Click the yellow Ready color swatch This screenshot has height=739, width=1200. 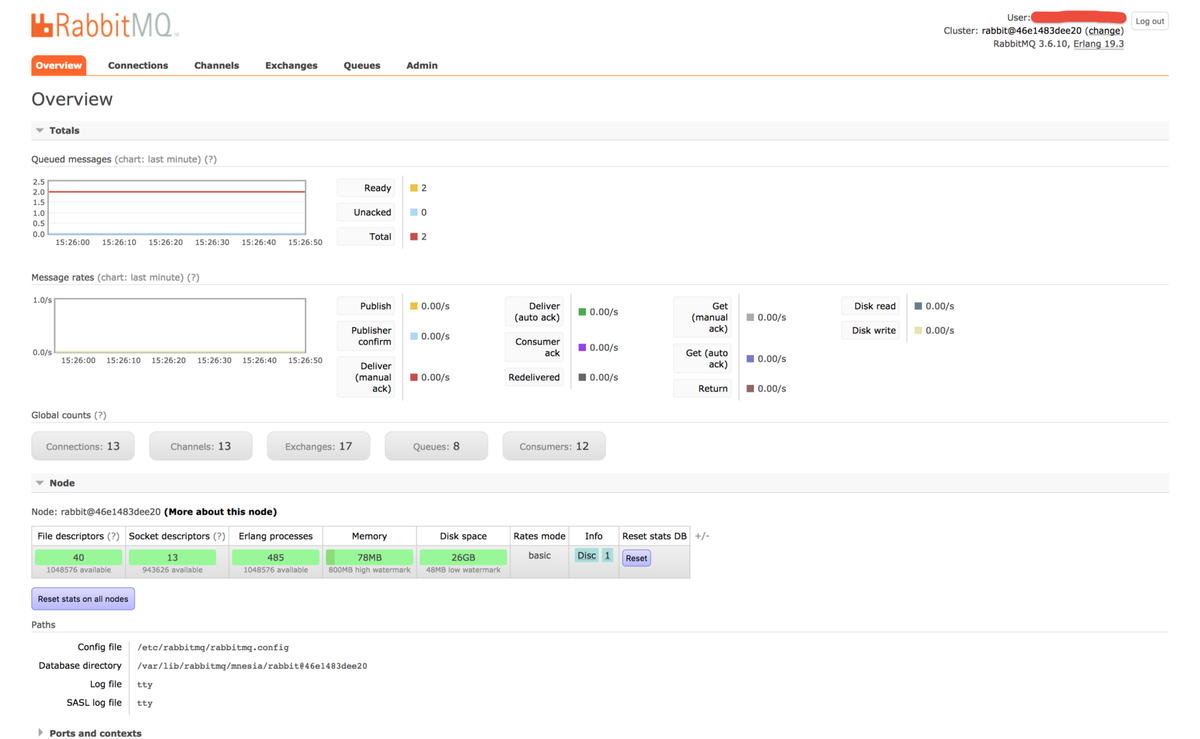414,188
